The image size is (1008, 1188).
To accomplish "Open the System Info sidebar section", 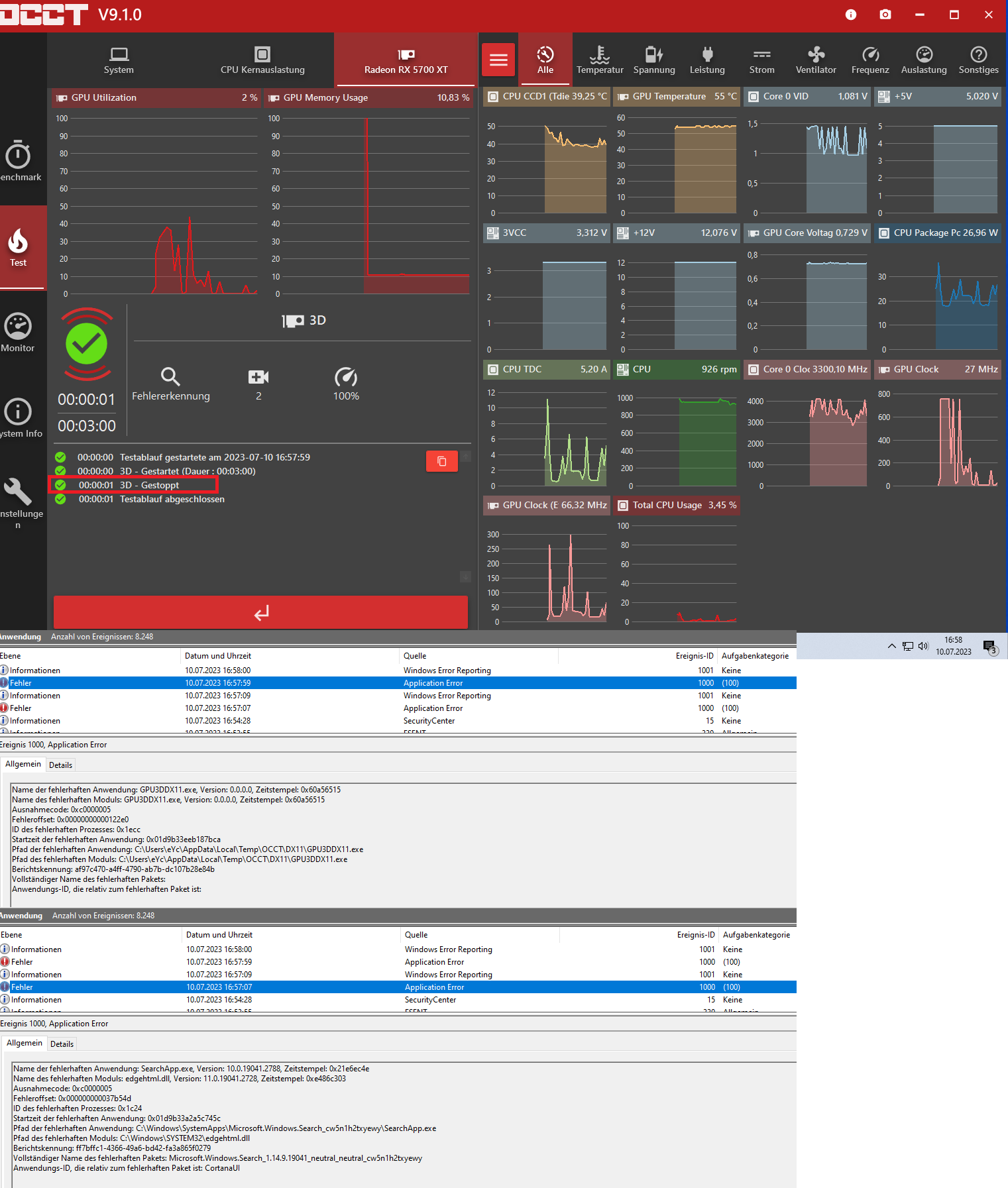I will coord(20,418).
